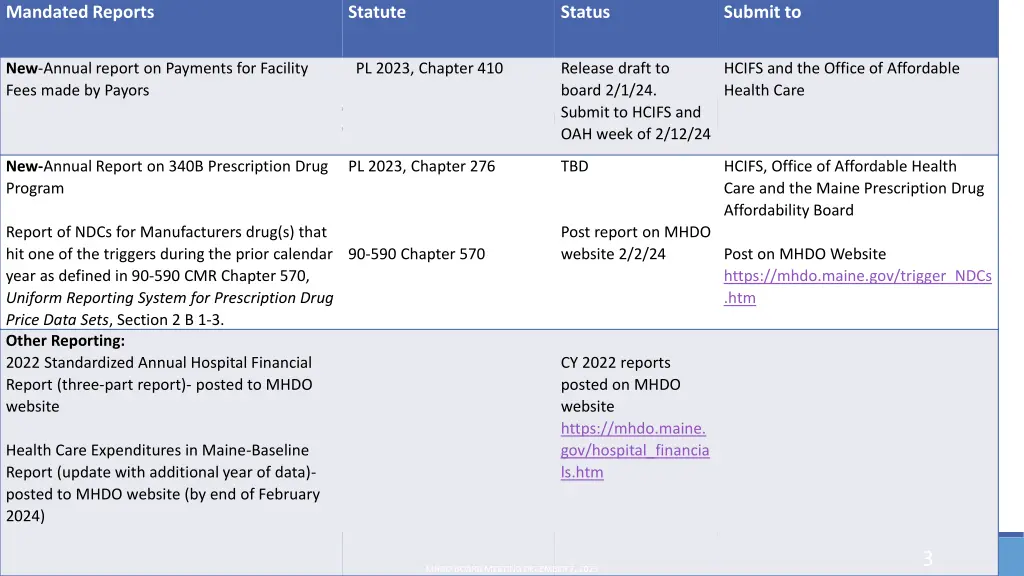Image resolution: width=1024 pixels, height=576 pixels.
Task: Click the Payments for Facility Fees report text
Action: tap(157, 79)
